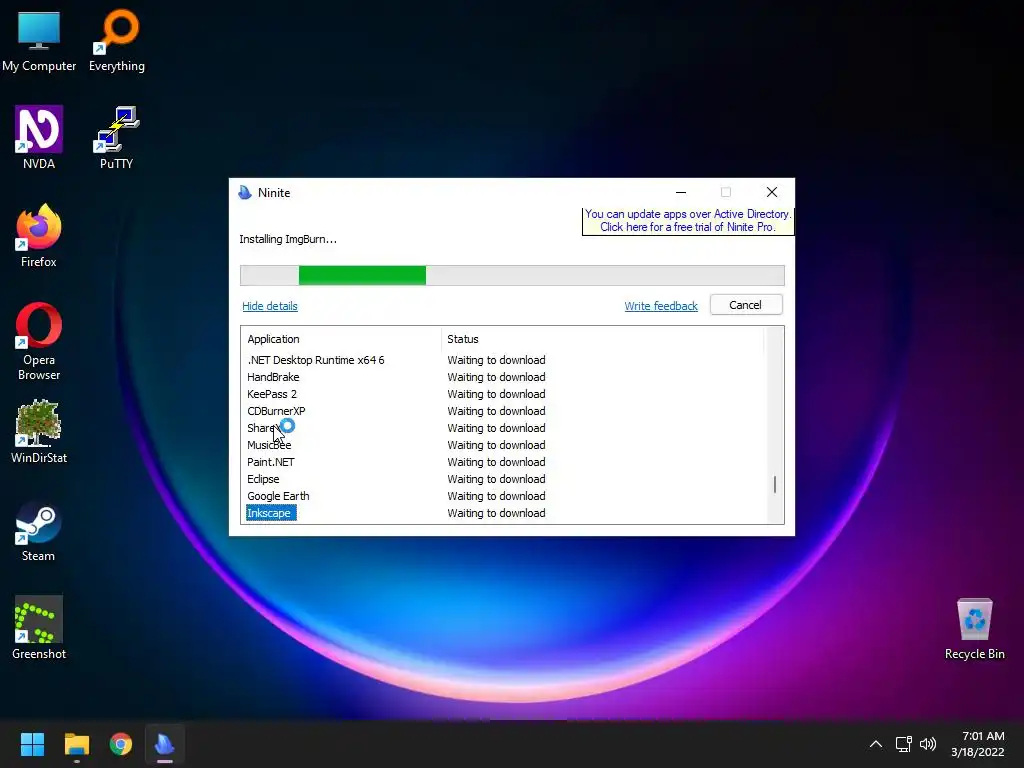Minimize the Ninite window
This screenshot has width=1024, height=768.
680,193
